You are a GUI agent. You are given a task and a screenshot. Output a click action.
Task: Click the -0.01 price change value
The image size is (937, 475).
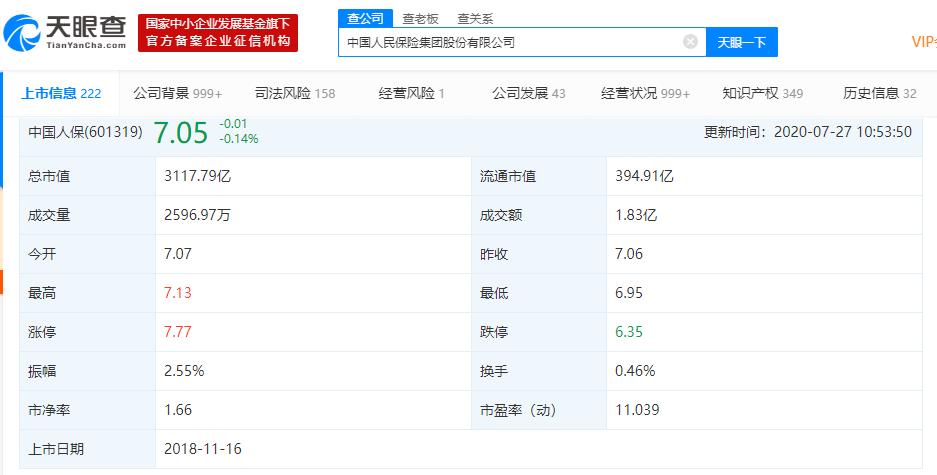click(x=233, y=124)
